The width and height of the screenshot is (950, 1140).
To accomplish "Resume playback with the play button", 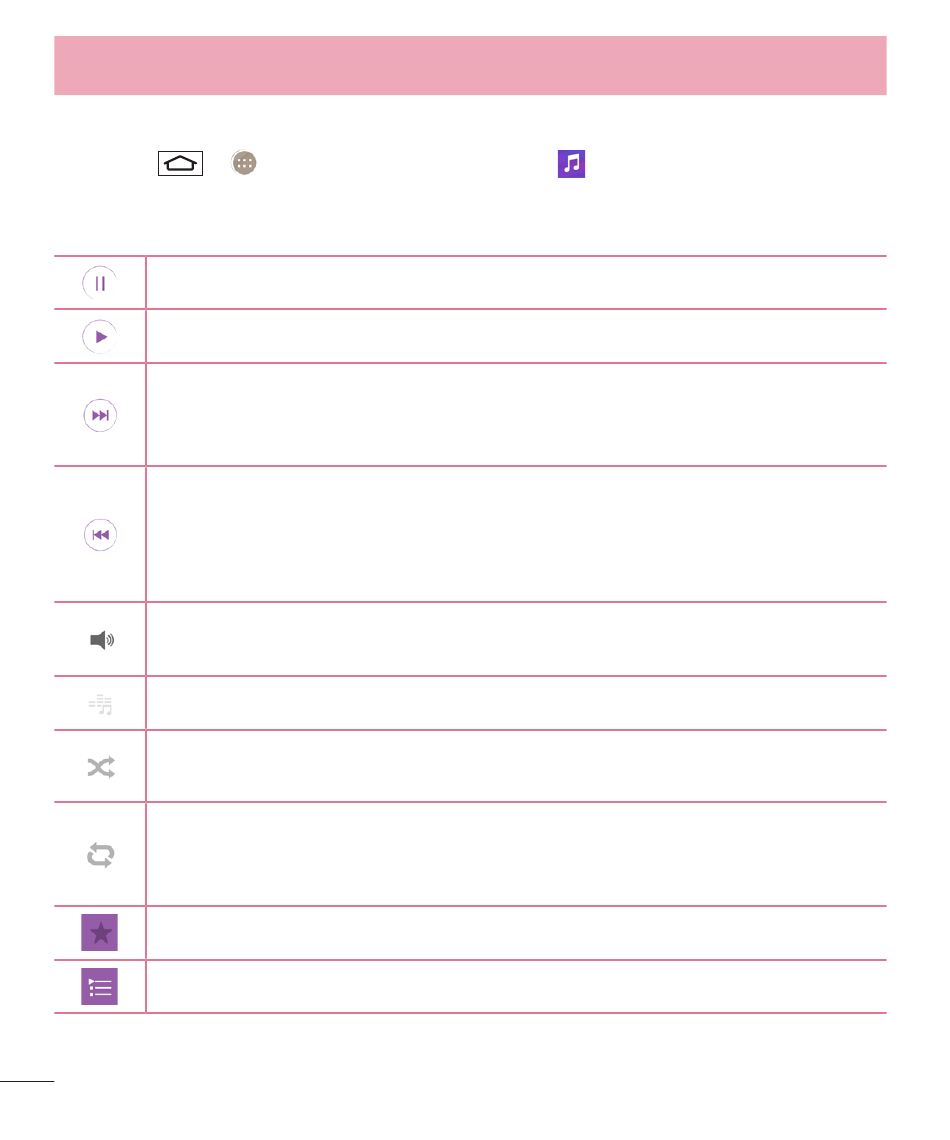I will click(100, 337).
